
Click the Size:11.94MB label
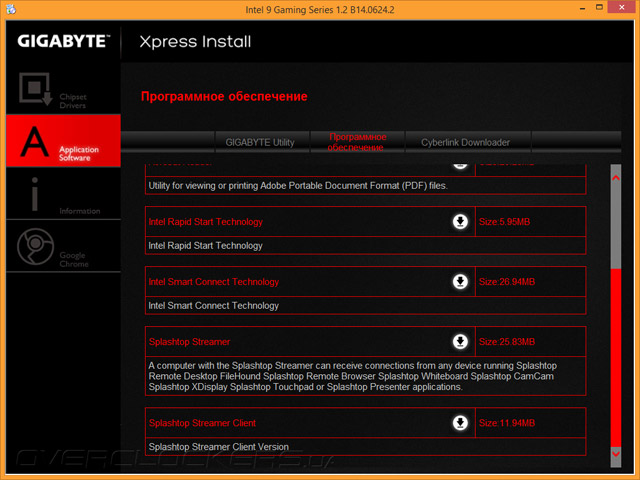pos(507,423)
